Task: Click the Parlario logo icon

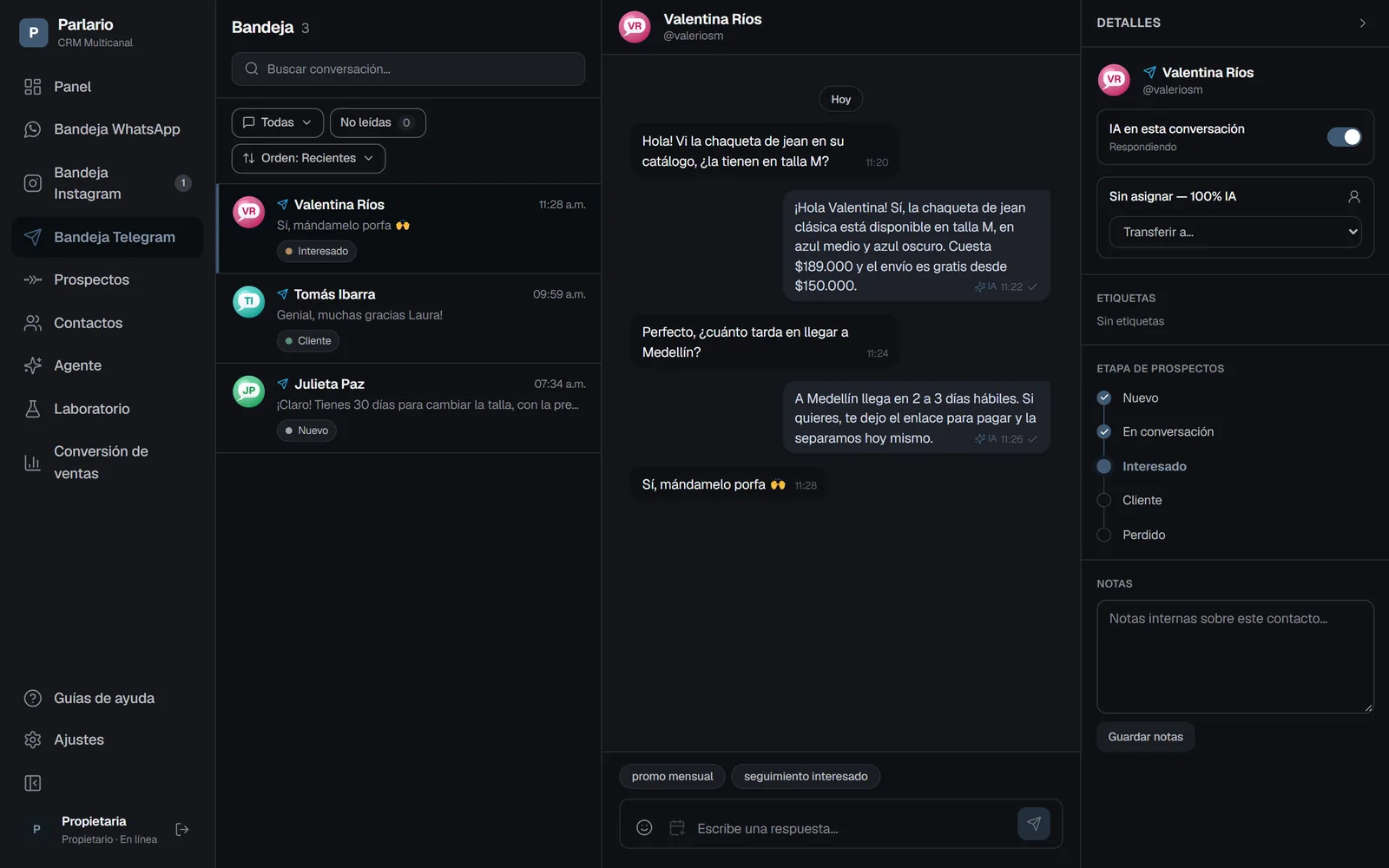Action: point(34,33)
